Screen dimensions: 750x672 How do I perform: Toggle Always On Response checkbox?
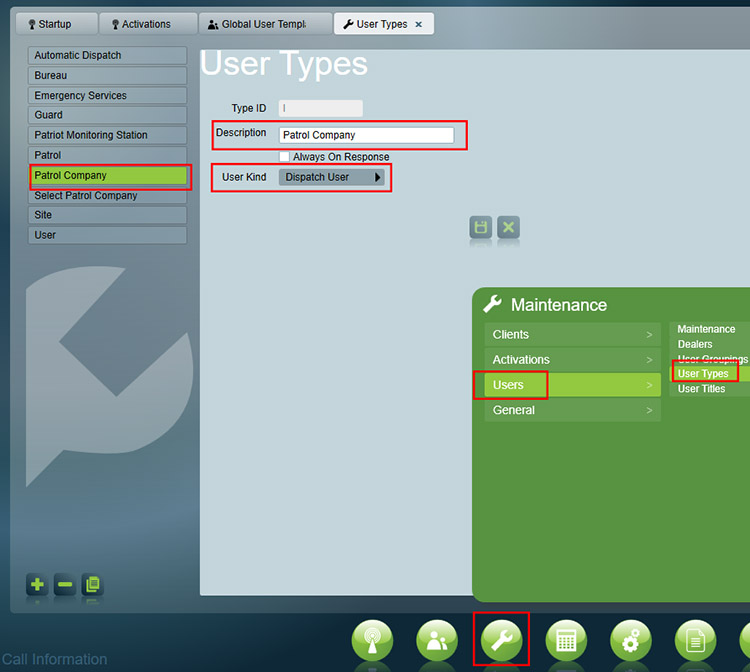[284, 156]
